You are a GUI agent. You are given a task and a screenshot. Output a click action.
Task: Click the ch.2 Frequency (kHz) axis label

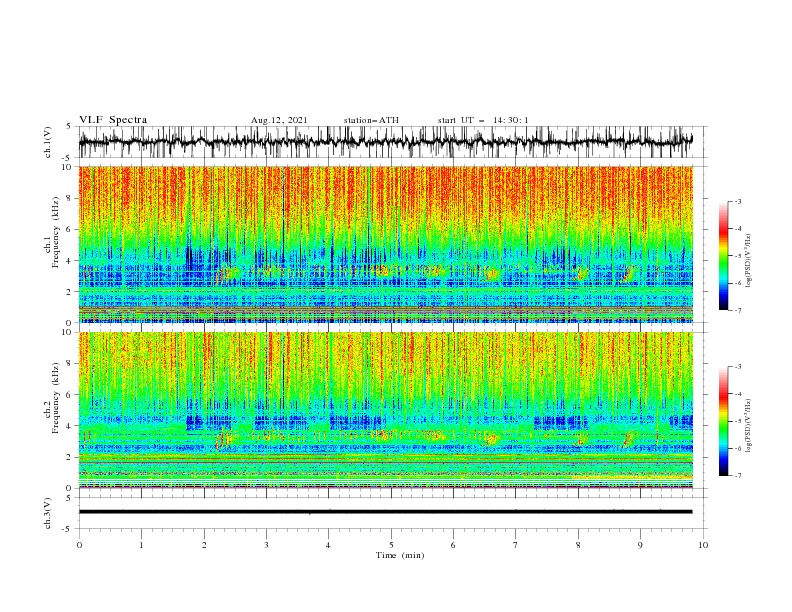[52, 397]
